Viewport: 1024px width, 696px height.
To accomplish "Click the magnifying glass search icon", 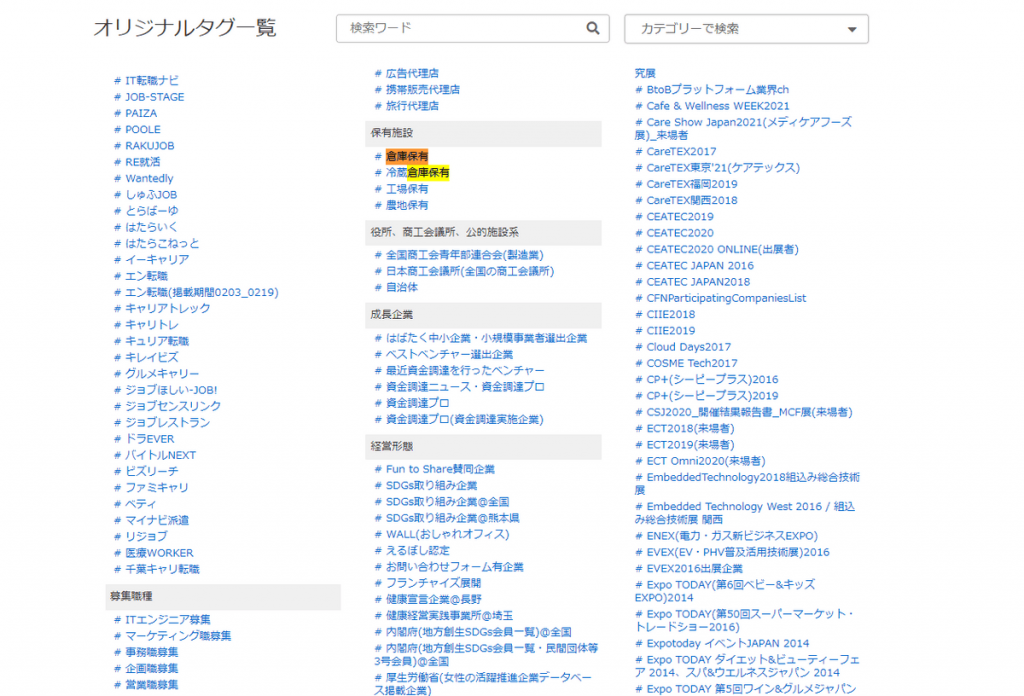I will click(592, 28).
